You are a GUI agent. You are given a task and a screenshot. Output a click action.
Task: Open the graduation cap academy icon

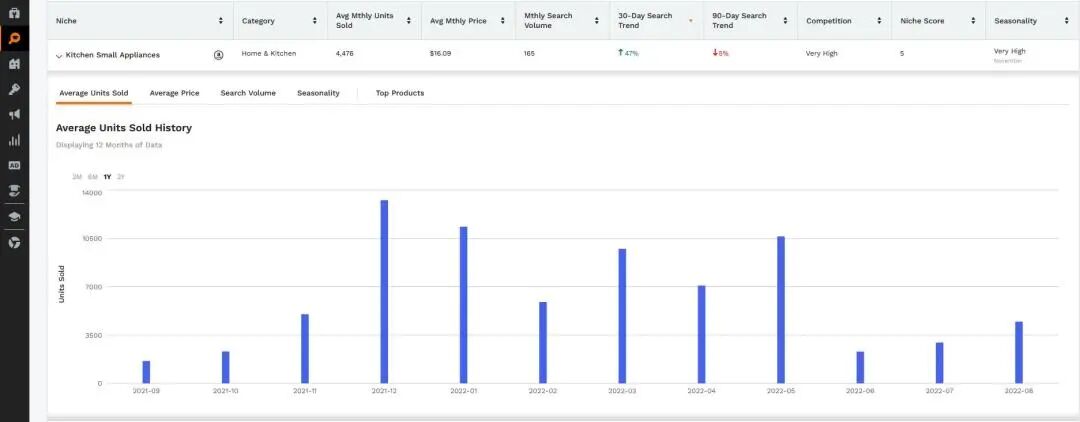[14, 217]
